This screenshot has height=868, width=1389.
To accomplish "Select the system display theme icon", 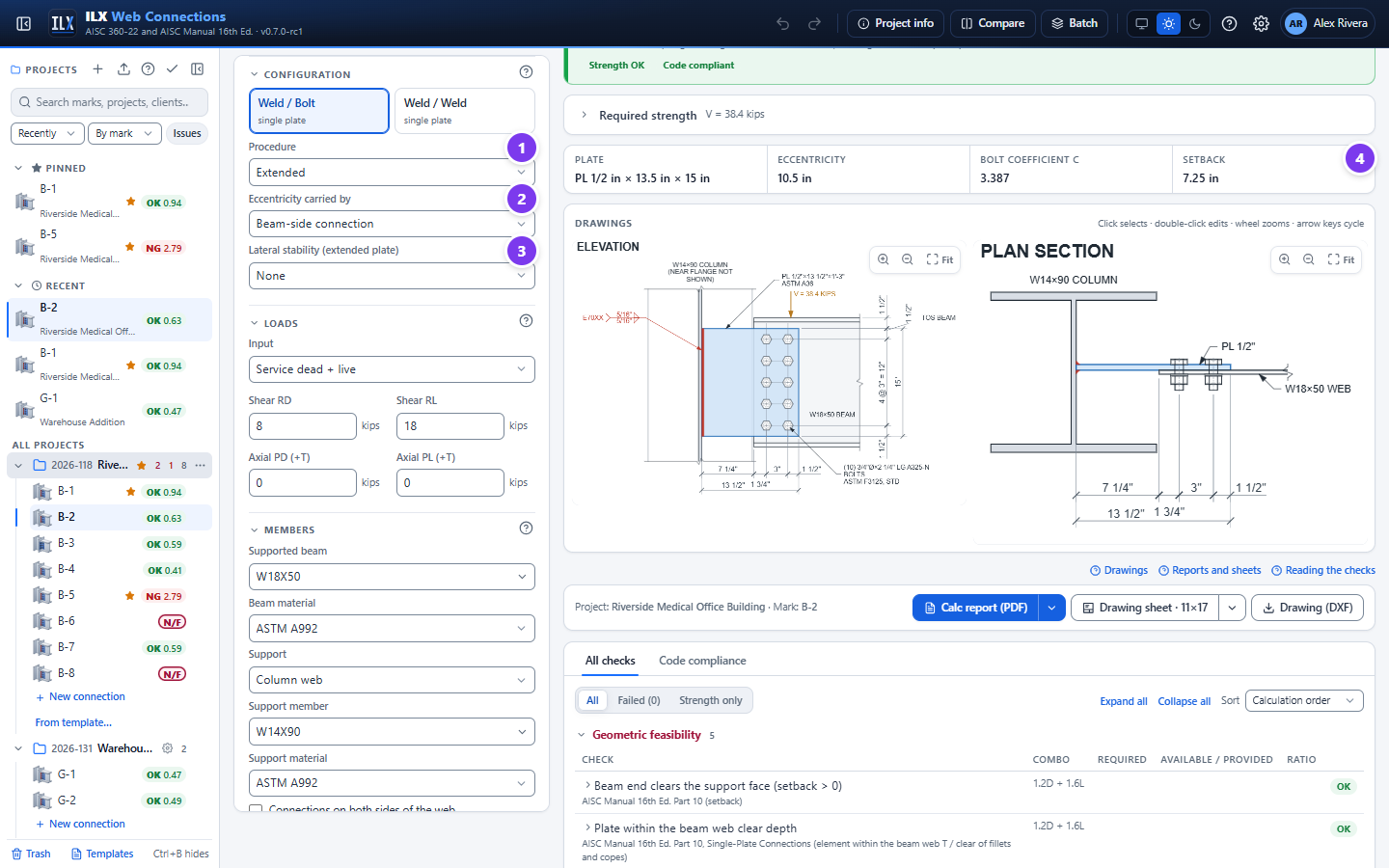I will 1141,23.
